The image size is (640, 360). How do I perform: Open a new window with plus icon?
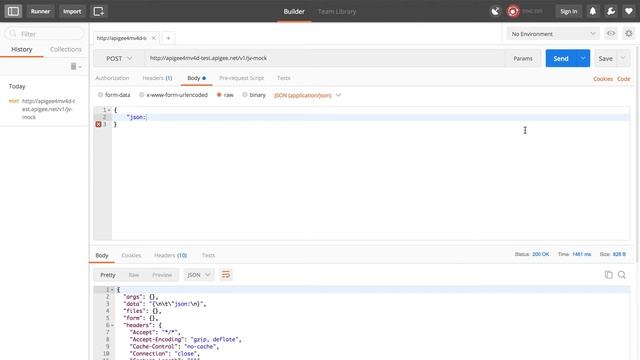[x=99, y=11]
